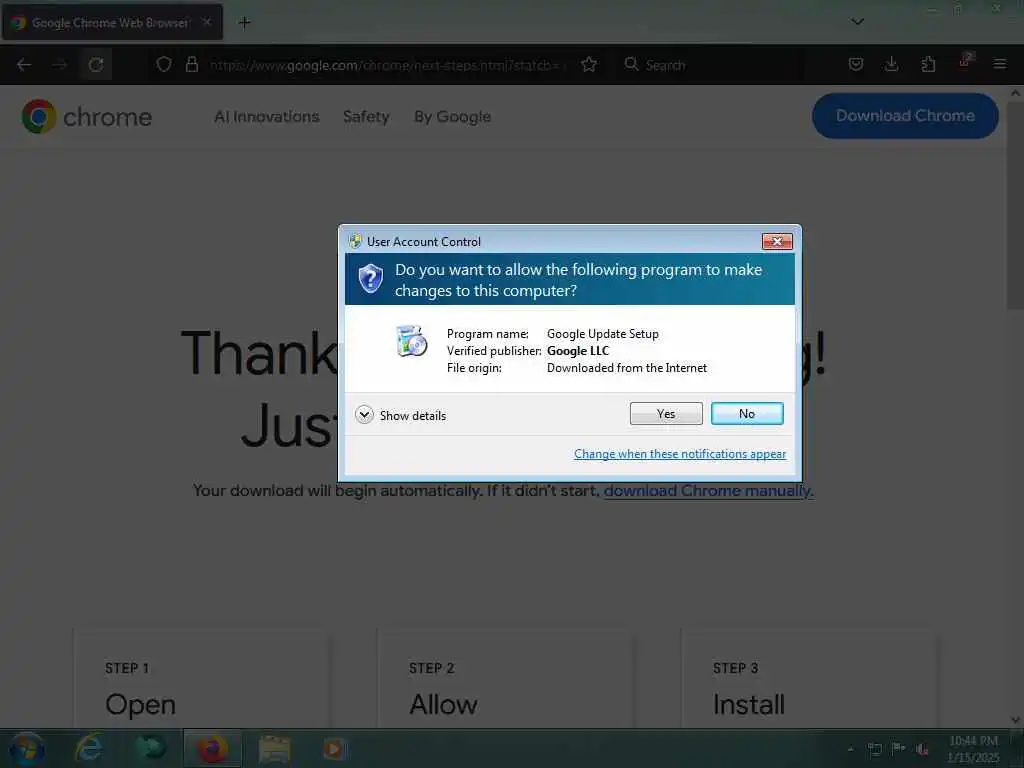Click the volume speaker tray icon

922,749
